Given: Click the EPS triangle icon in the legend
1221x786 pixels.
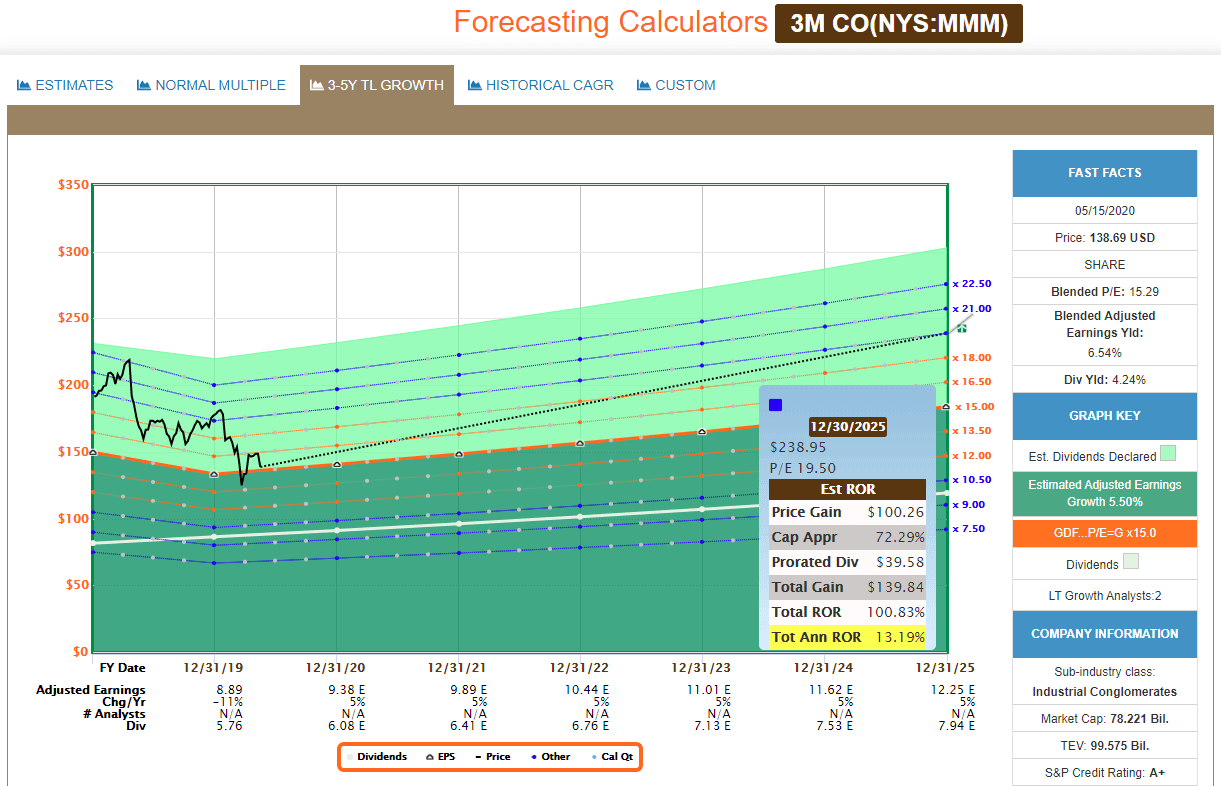Looking at the screenshot, I should [431, 757].
